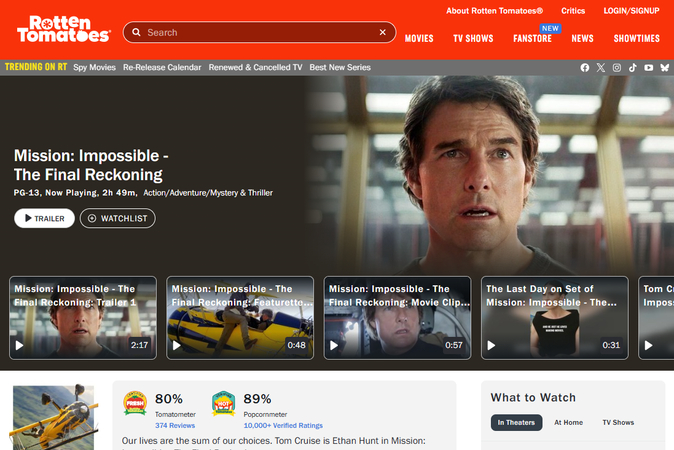Open Rotten Tomatoes Facebook page icon

coord(585,67)
